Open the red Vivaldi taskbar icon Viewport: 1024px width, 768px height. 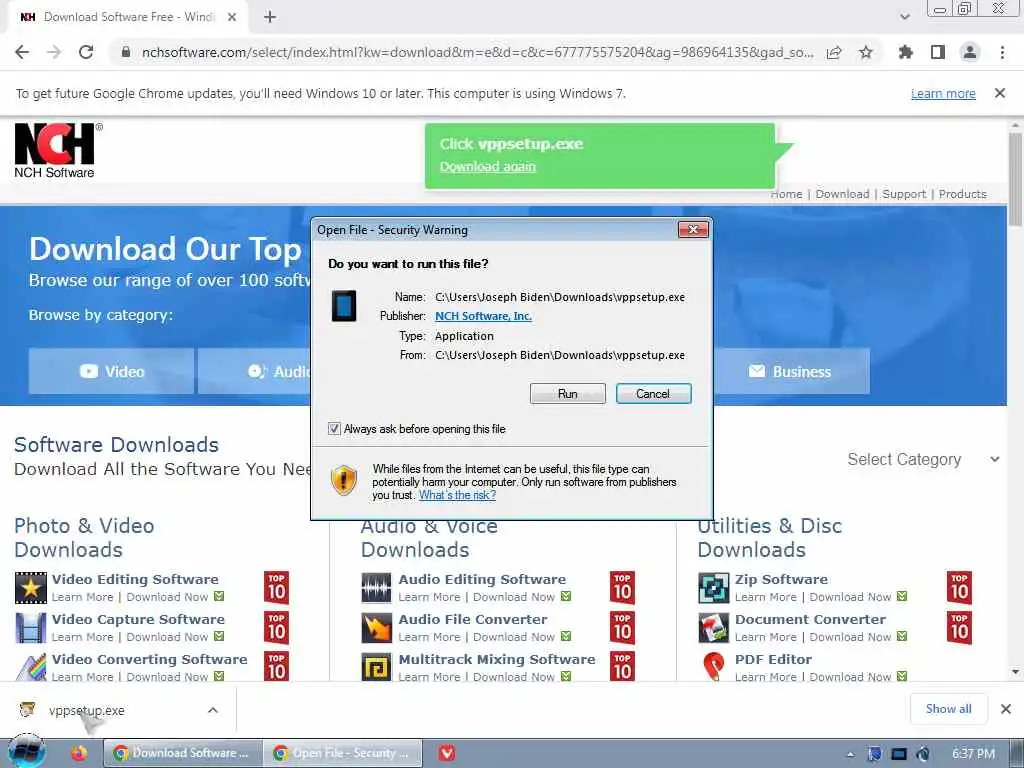coord(447,753)
